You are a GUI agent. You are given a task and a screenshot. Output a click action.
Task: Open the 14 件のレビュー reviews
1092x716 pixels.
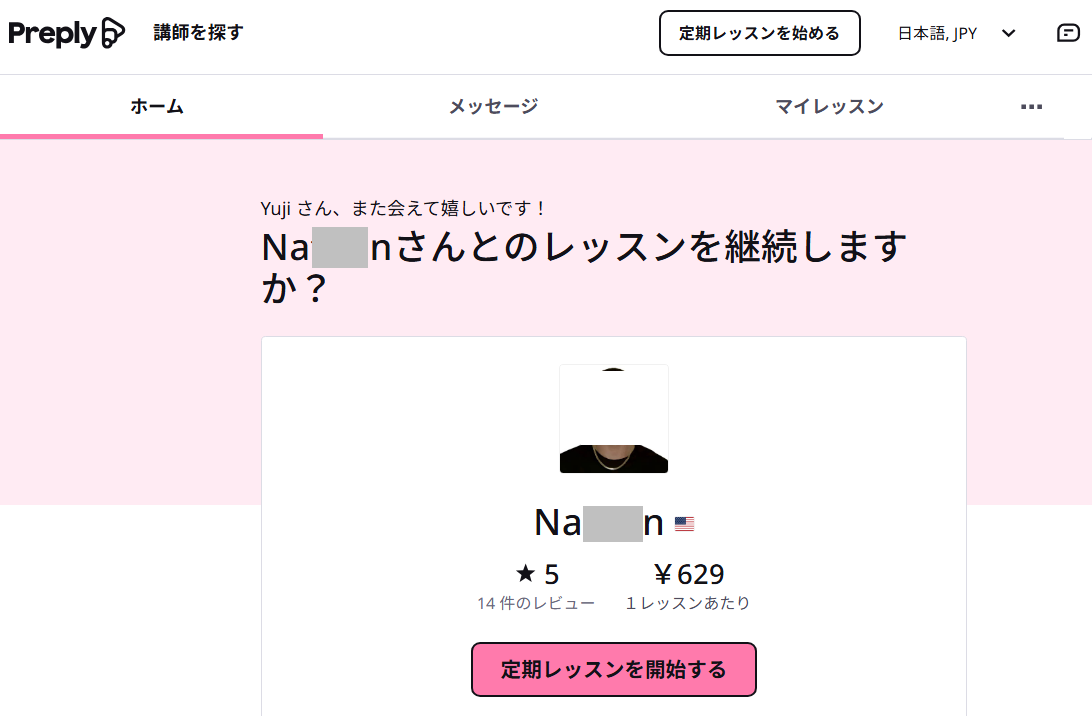[x=536, y=603]
